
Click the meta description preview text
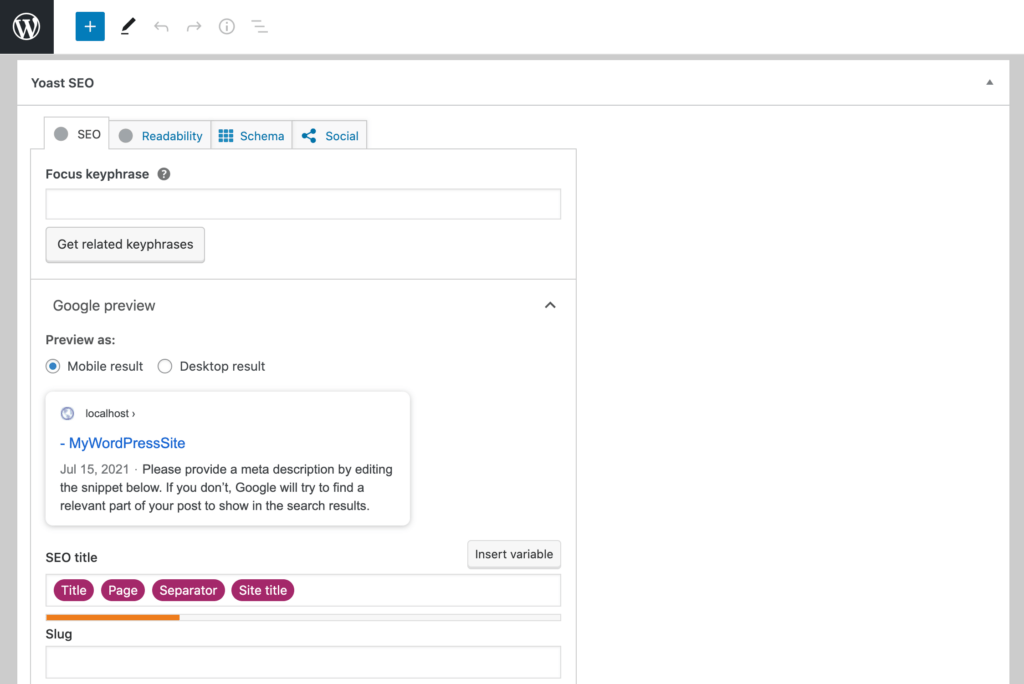tap(227, 487)
